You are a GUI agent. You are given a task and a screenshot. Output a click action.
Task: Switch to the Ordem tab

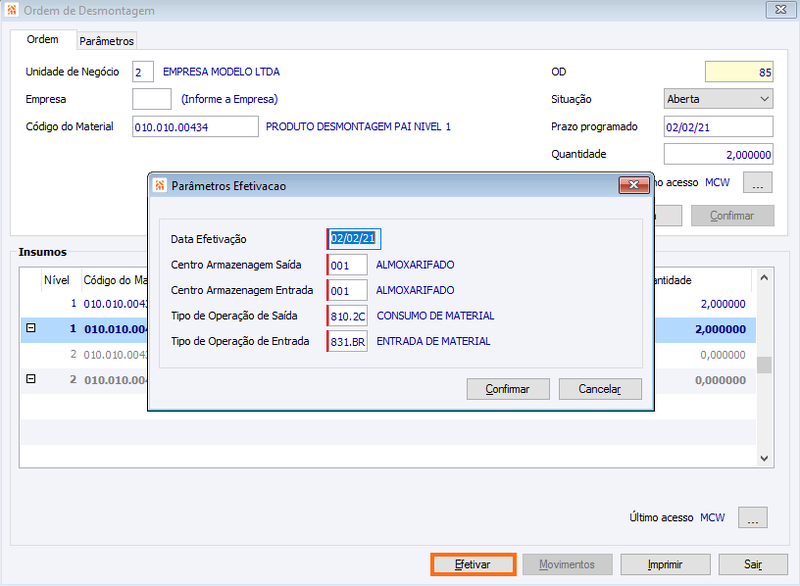click(43, 39)
